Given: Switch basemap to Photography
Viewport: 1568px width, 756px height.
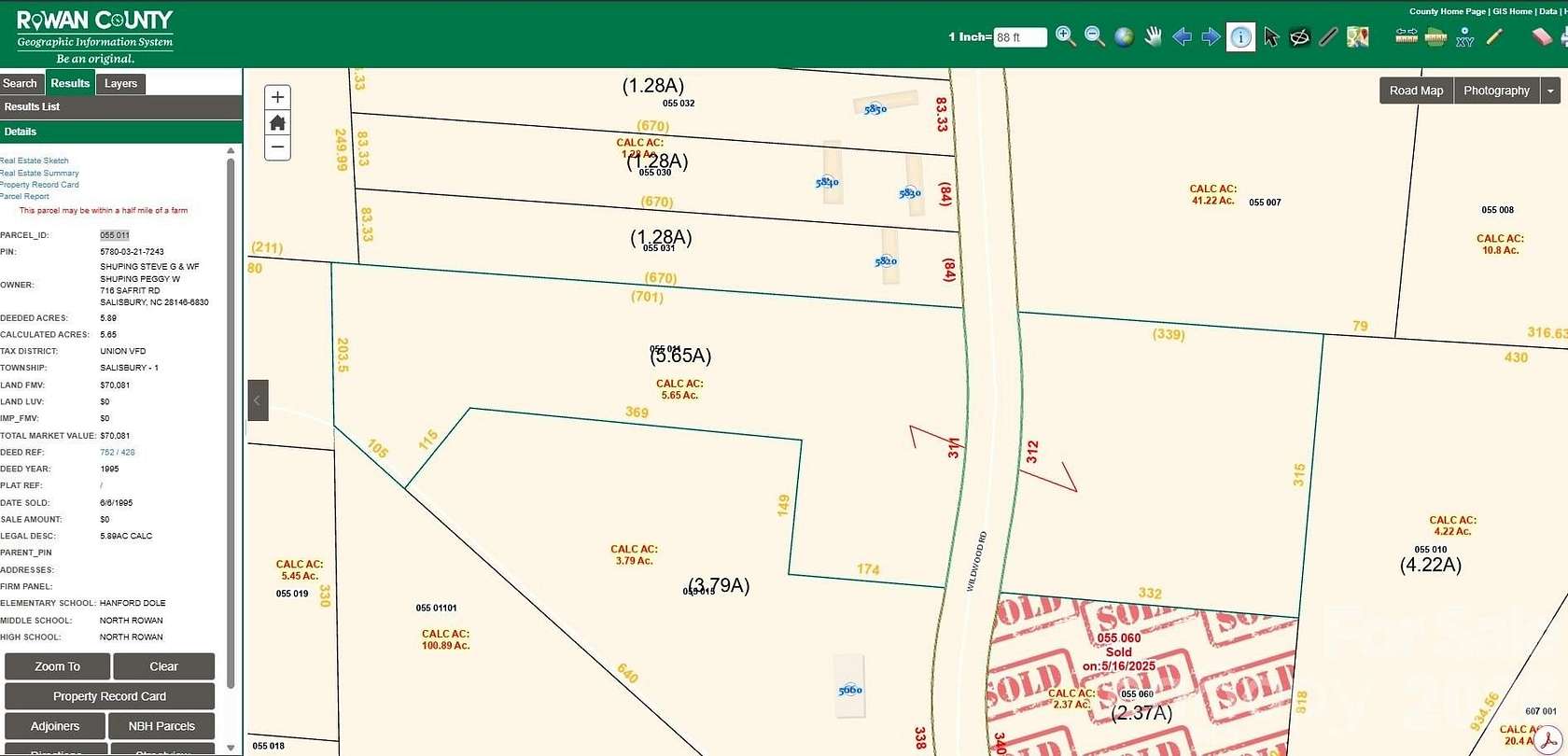Looking at the screenshot, I should coord(1496,91).
